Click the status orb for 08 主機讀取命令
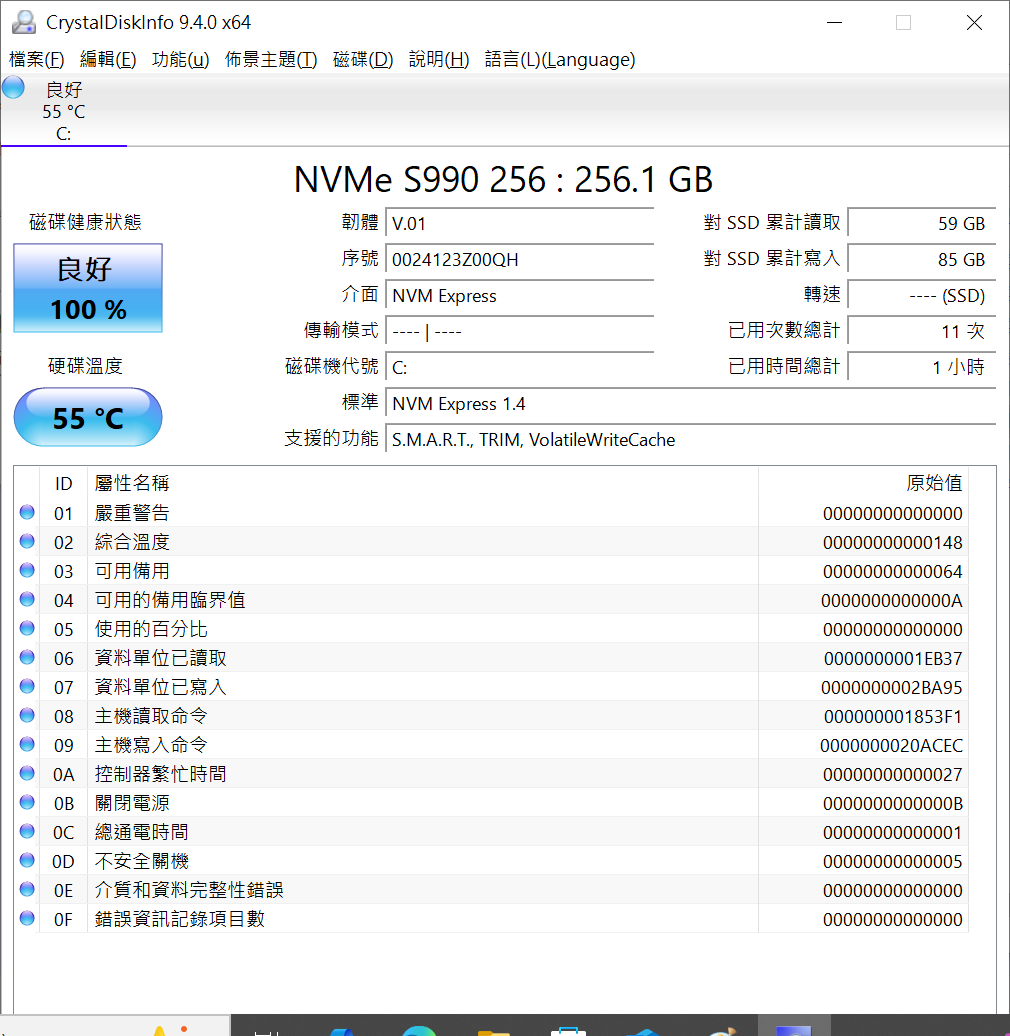Screen dimensions: 1010x1036 pyautogui.click(x=27, y=716)
